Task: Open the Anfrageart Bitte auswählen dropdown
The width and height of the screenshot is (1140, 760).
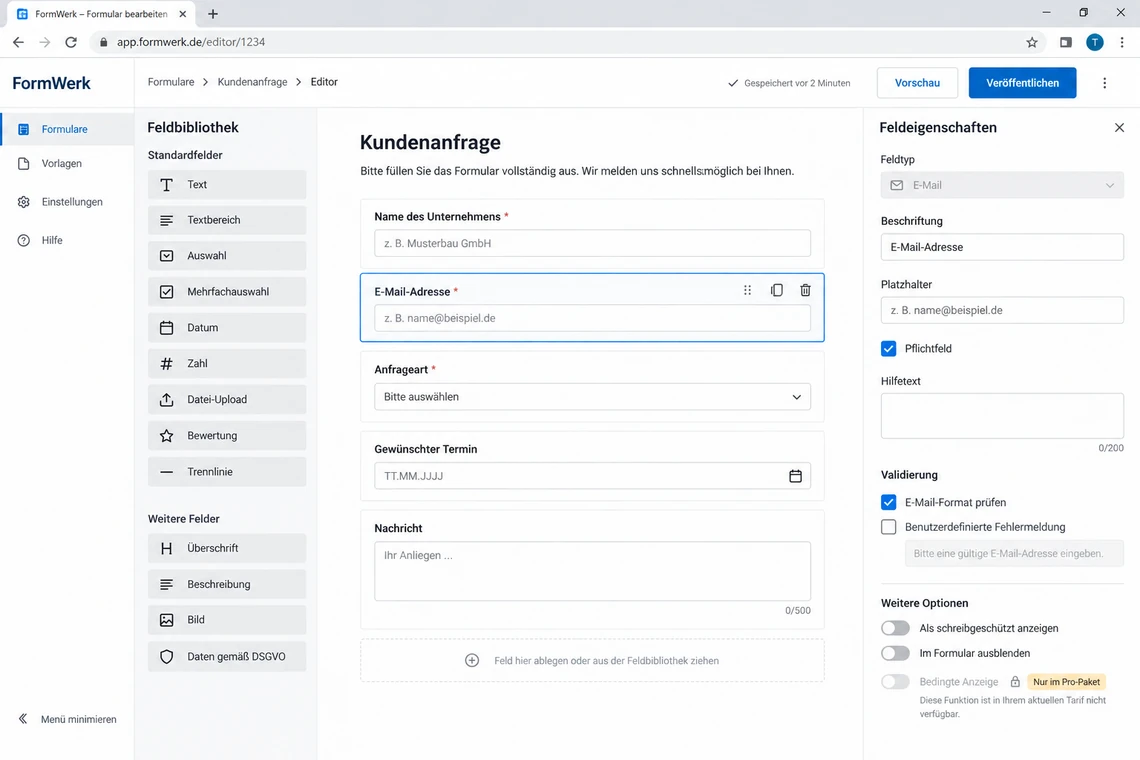Action: (x=592, y=397)
